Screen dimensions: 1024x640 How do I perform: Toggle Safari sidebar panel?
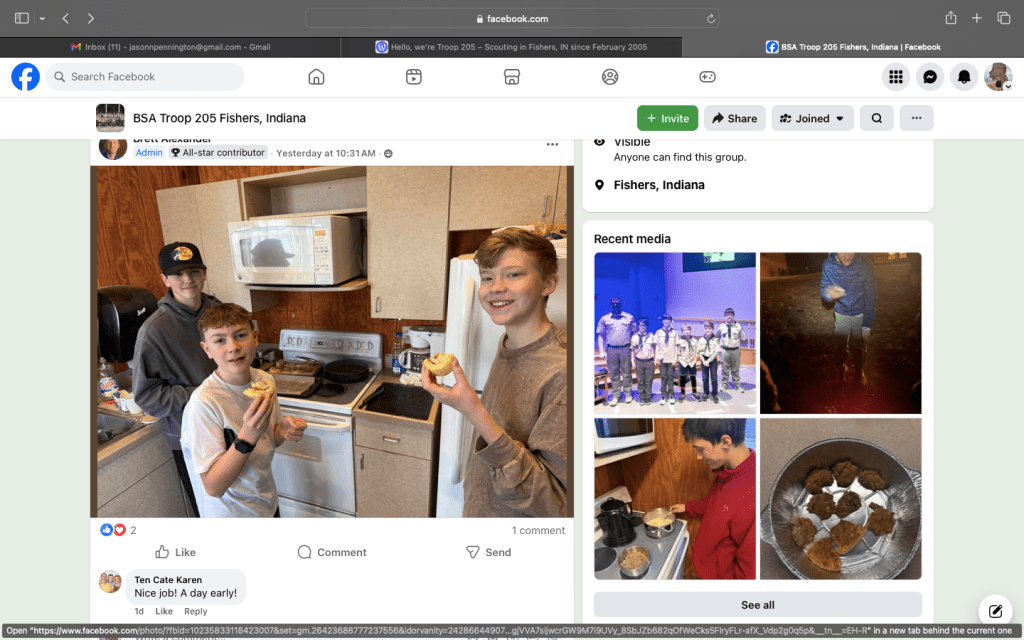[x=22, y=18]
